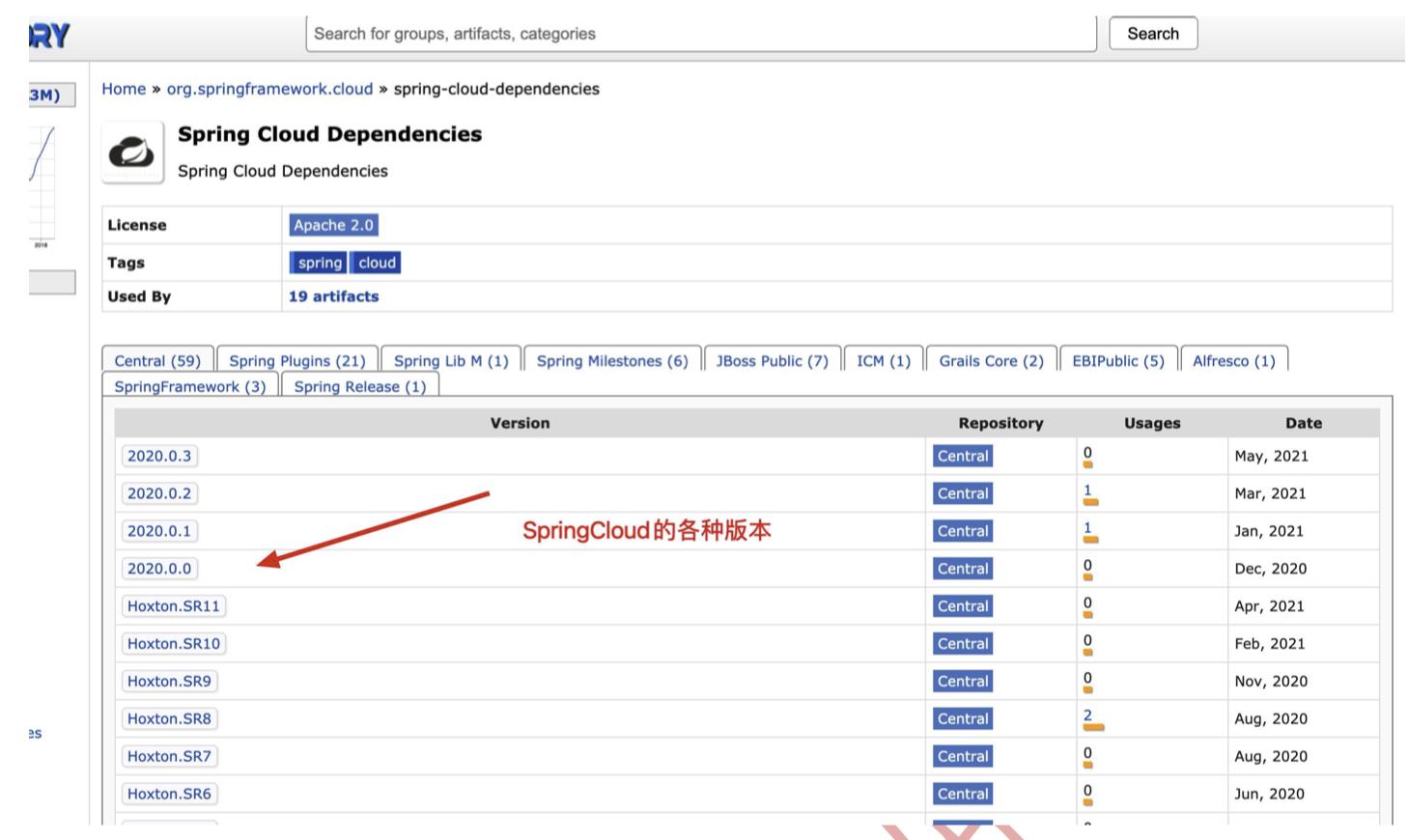Click Central repository badge for Hoxton.SR8
Viewport: 1408px width, 840px height.
963,719
